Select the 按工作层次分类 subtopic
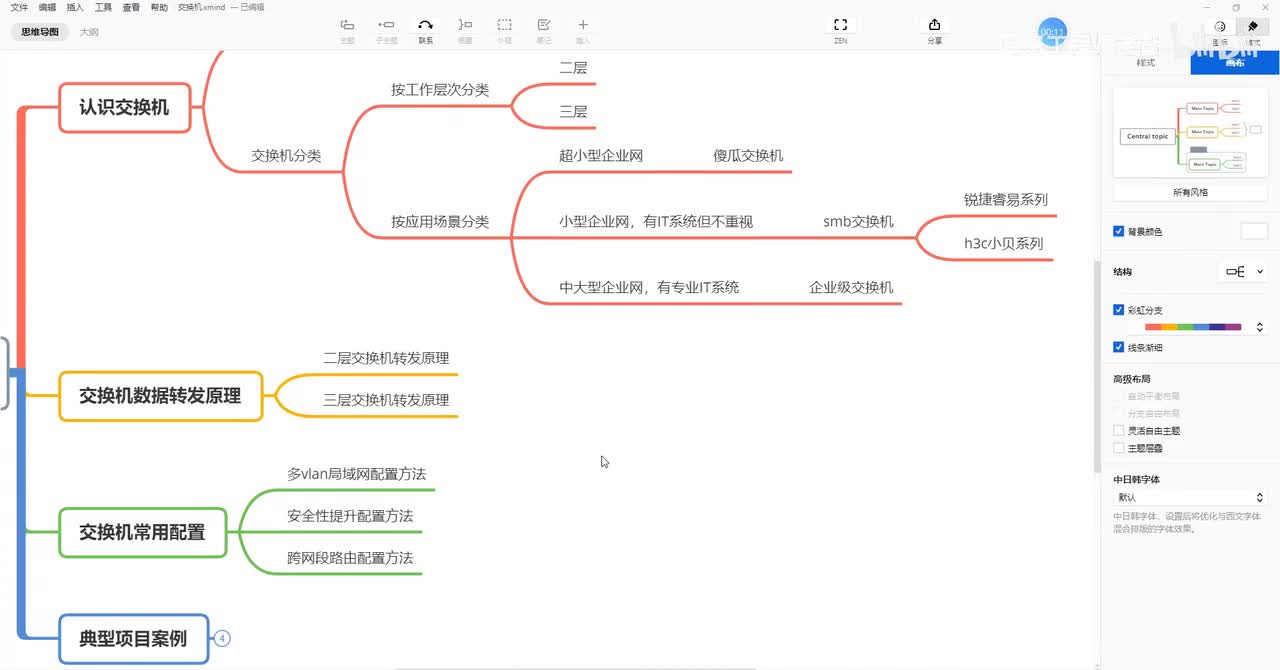 tap(440, 89)
